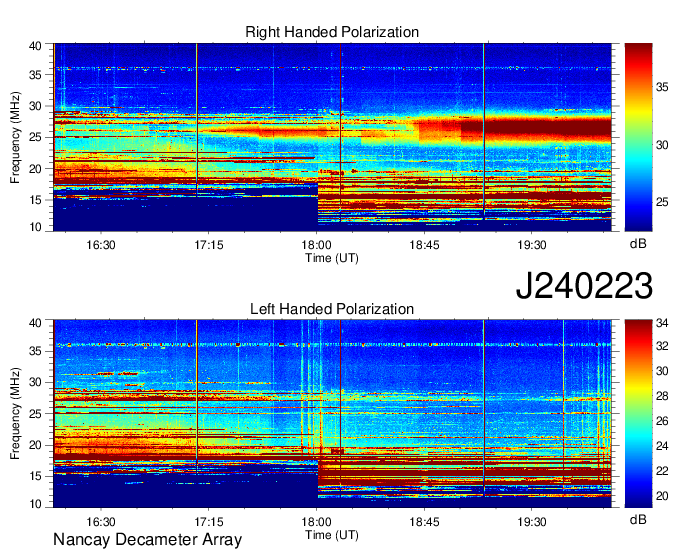
Task: Click the Right Handed plot's color scale bar
Action: coord(638,137)
